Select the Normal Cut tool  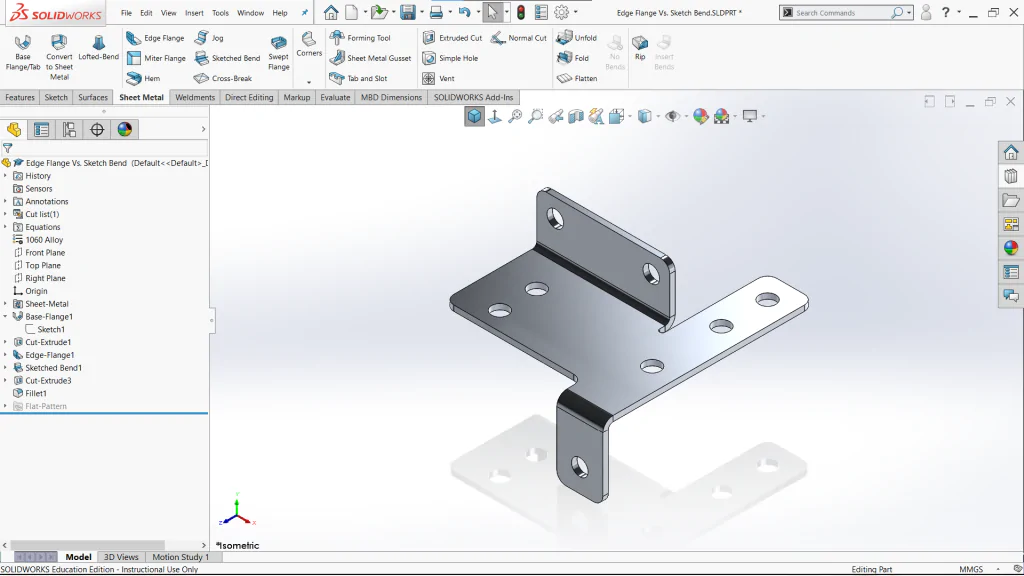click(519, 38)
